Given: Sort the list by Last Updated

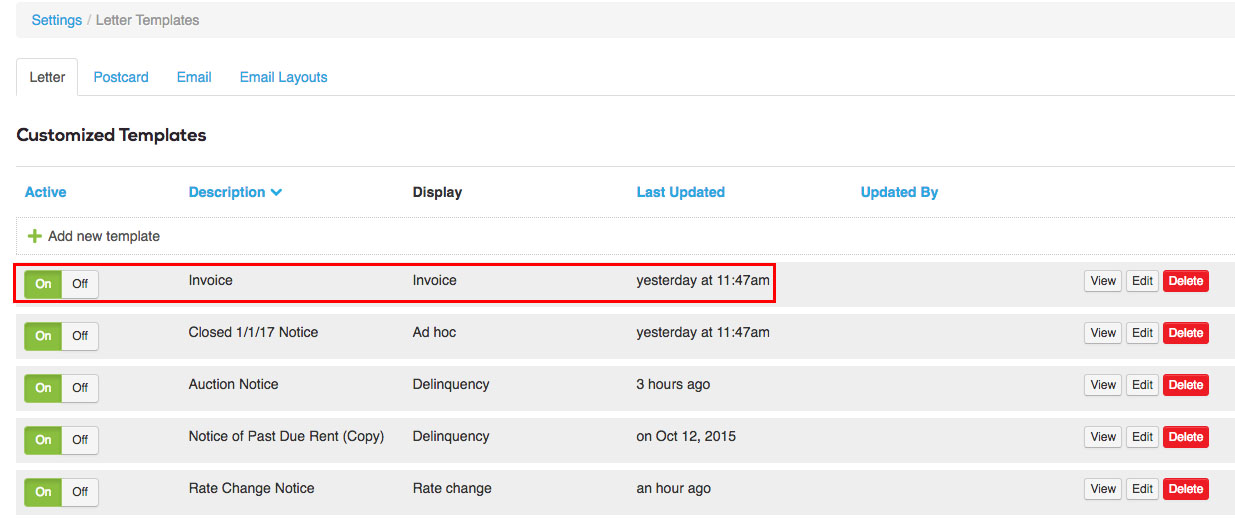Looking at the screenshot, I should click(x=680, y=192).
